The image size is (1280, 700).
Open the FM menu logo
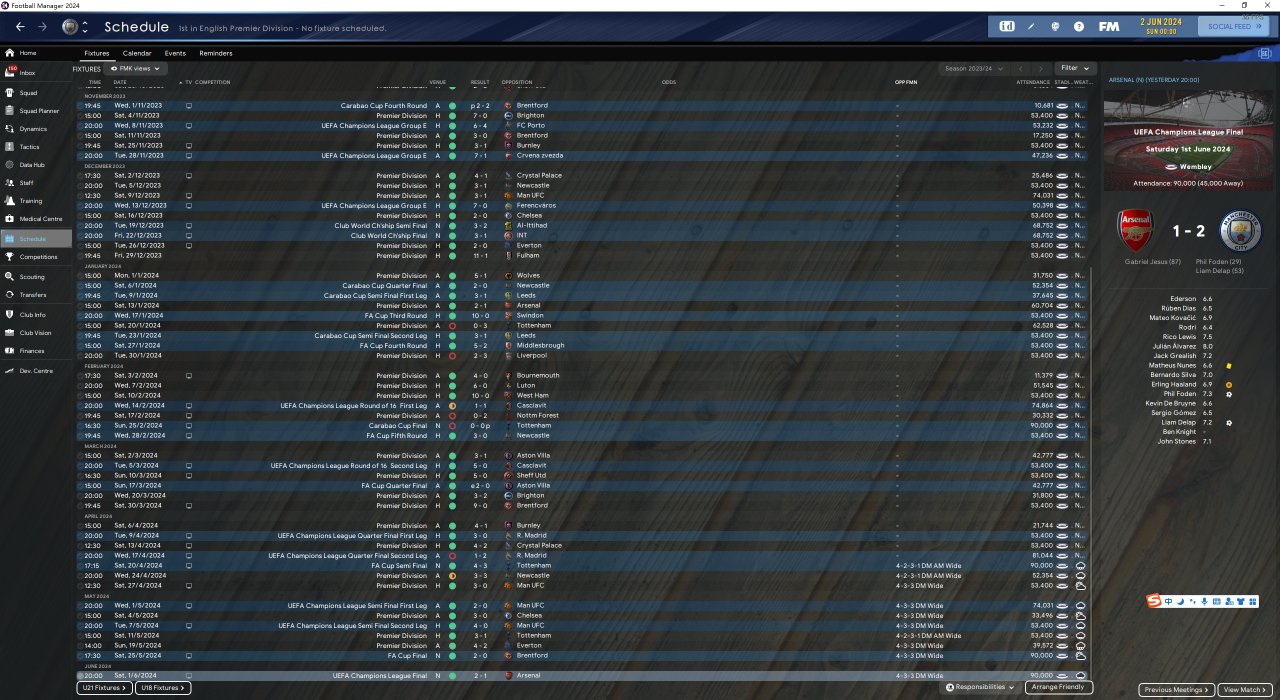(1108, 26)
